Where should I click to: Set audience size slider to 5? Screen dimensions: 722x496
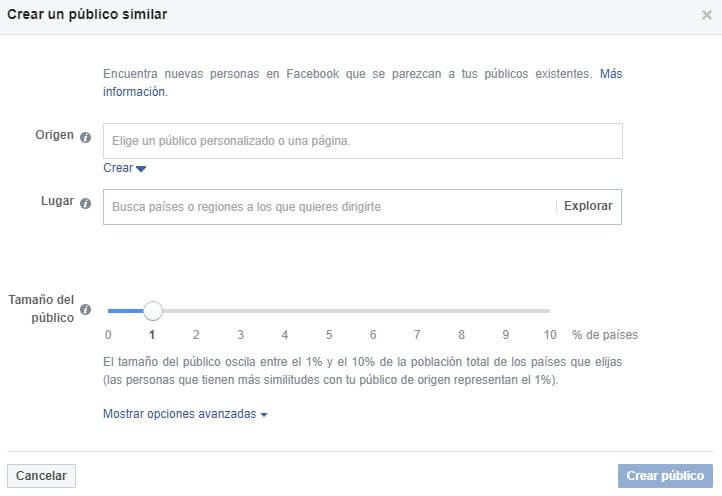329,311
